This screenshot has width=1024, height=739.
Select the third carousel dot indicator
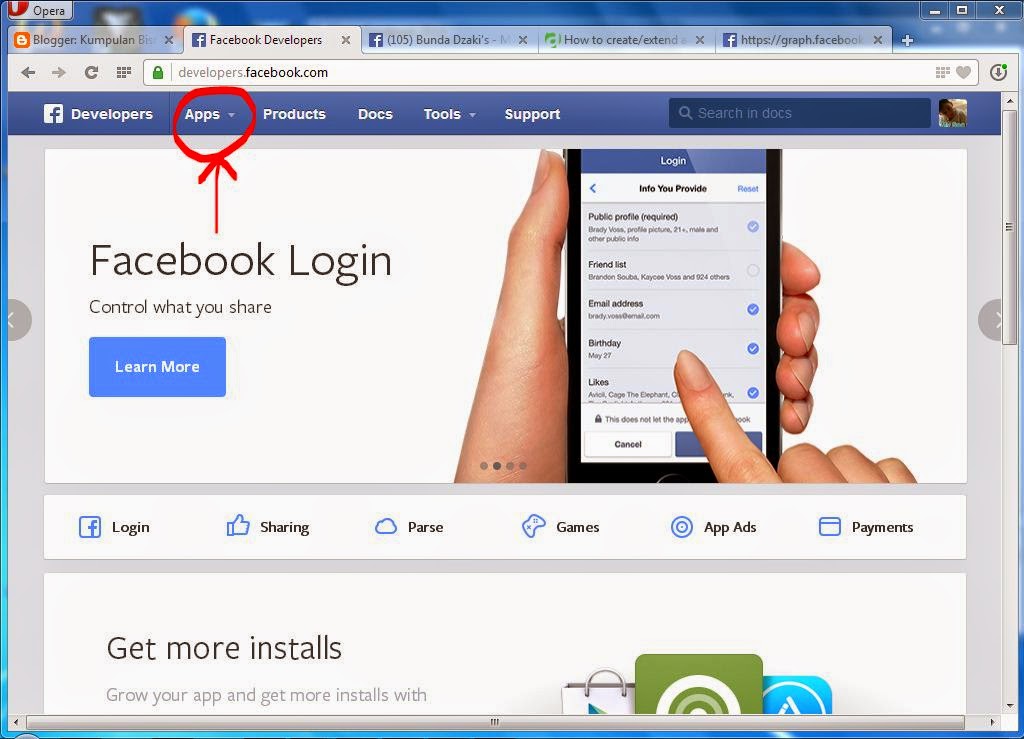(x=510, y=465)
